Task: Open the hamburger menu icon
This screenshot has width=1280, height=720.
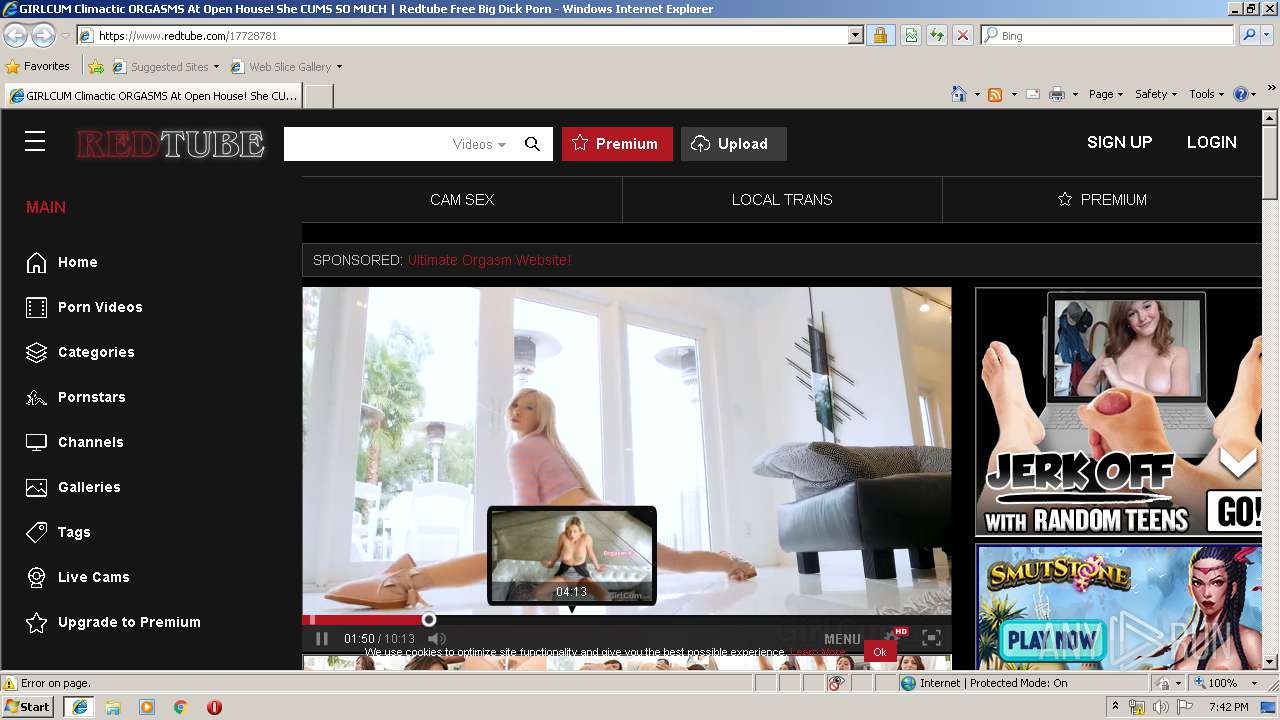Action: point(35,142)
